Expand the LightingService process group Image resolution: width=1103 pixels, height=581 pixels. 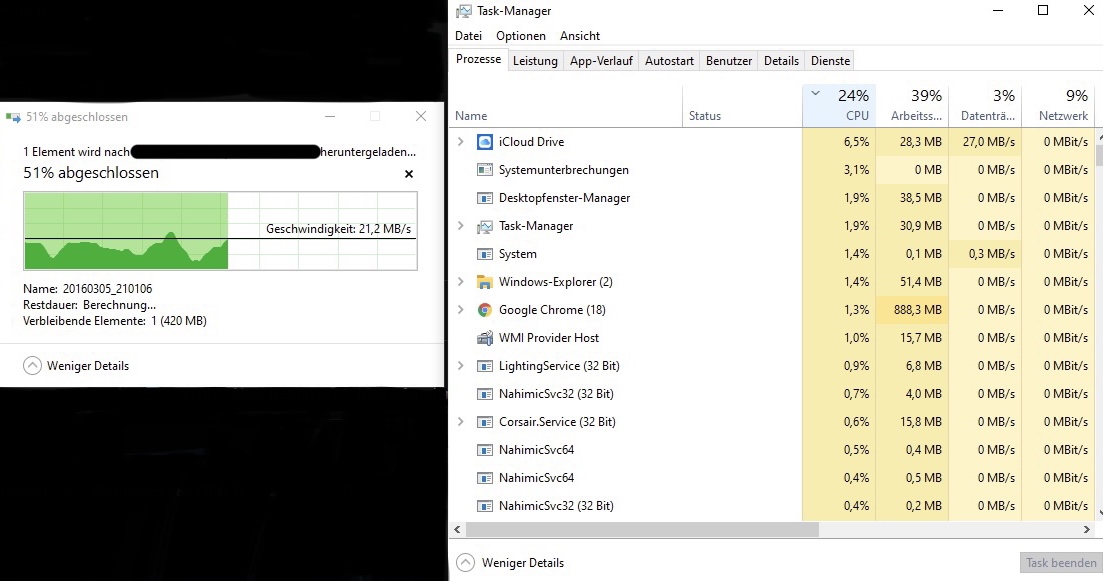461,366
